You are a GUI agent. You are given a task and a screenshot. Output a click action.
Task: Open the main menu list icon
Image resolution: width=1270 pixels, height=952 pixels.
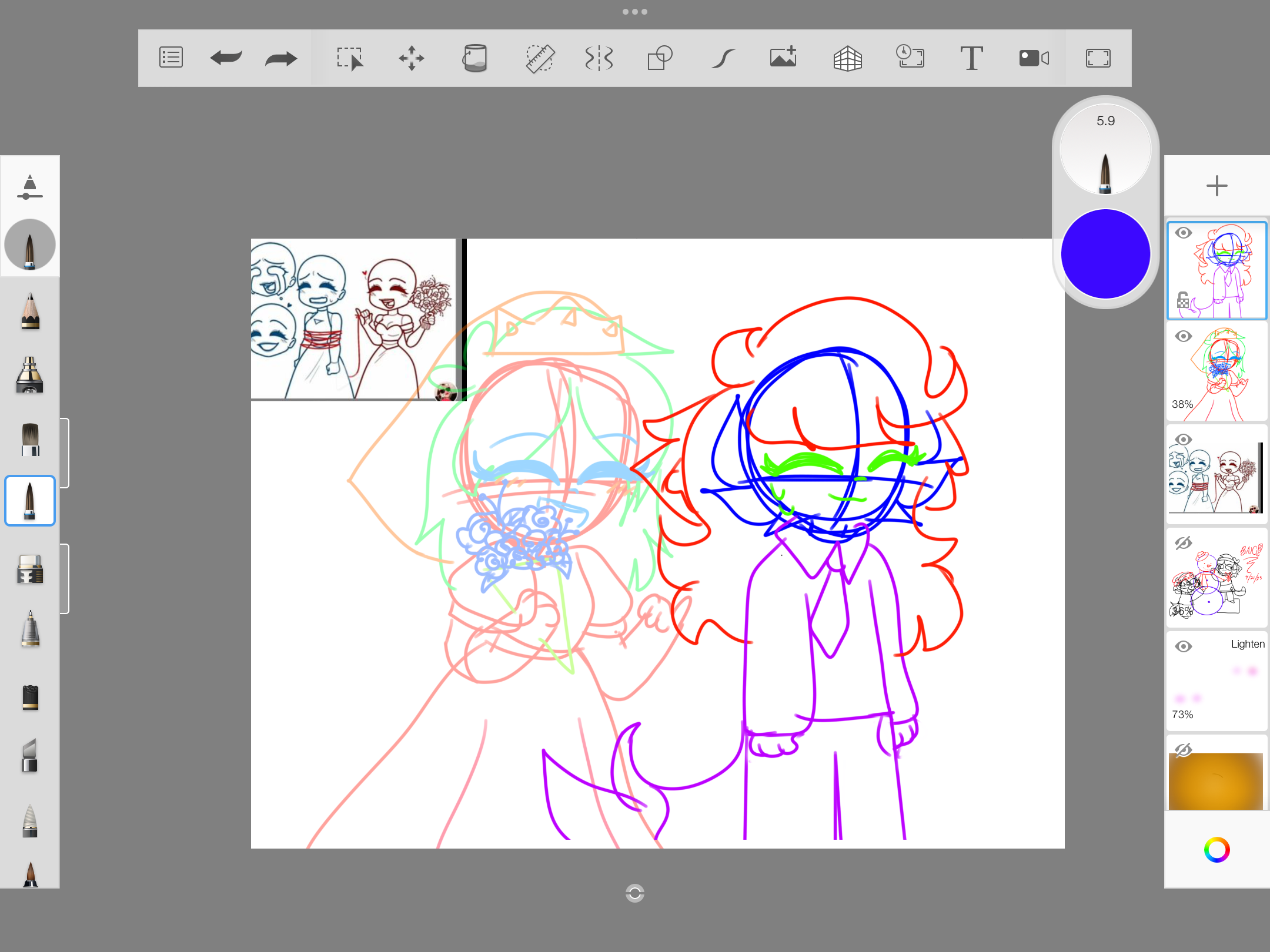pyautogui.click(x=171, y=58)
